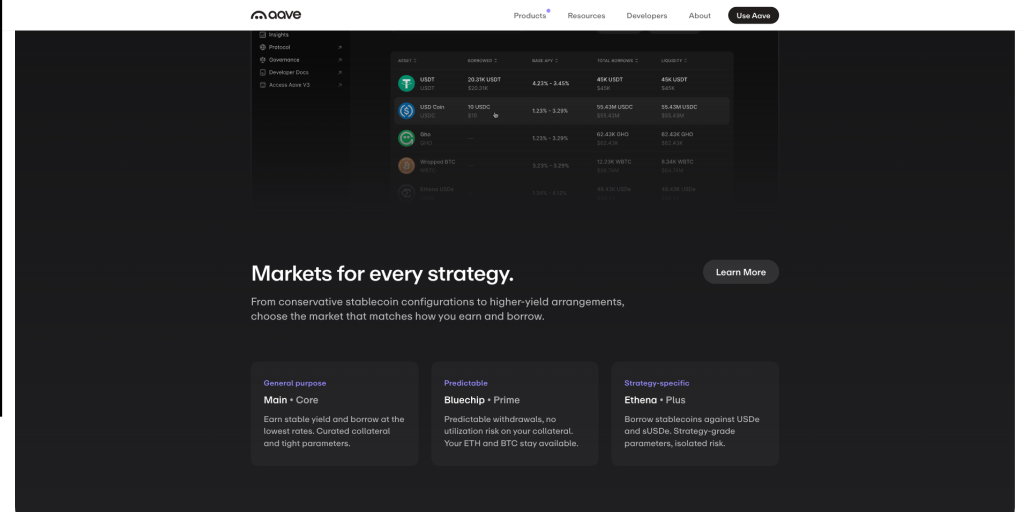Click the 8.34K WBTC liquidity cell
The height and width of the screenshot is (512, 1024).
pyautogui.click(x=677, y=162)
